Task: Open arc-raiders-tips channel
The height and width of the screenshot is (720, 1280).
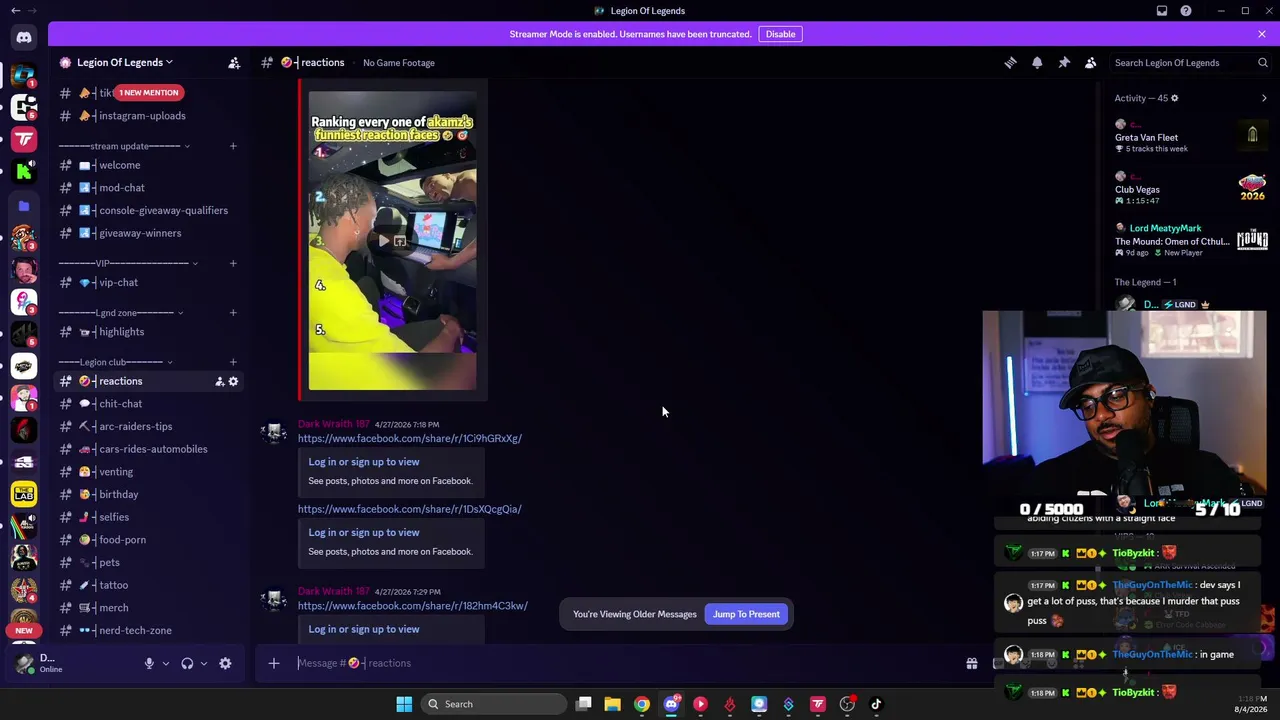Action: 149,427
